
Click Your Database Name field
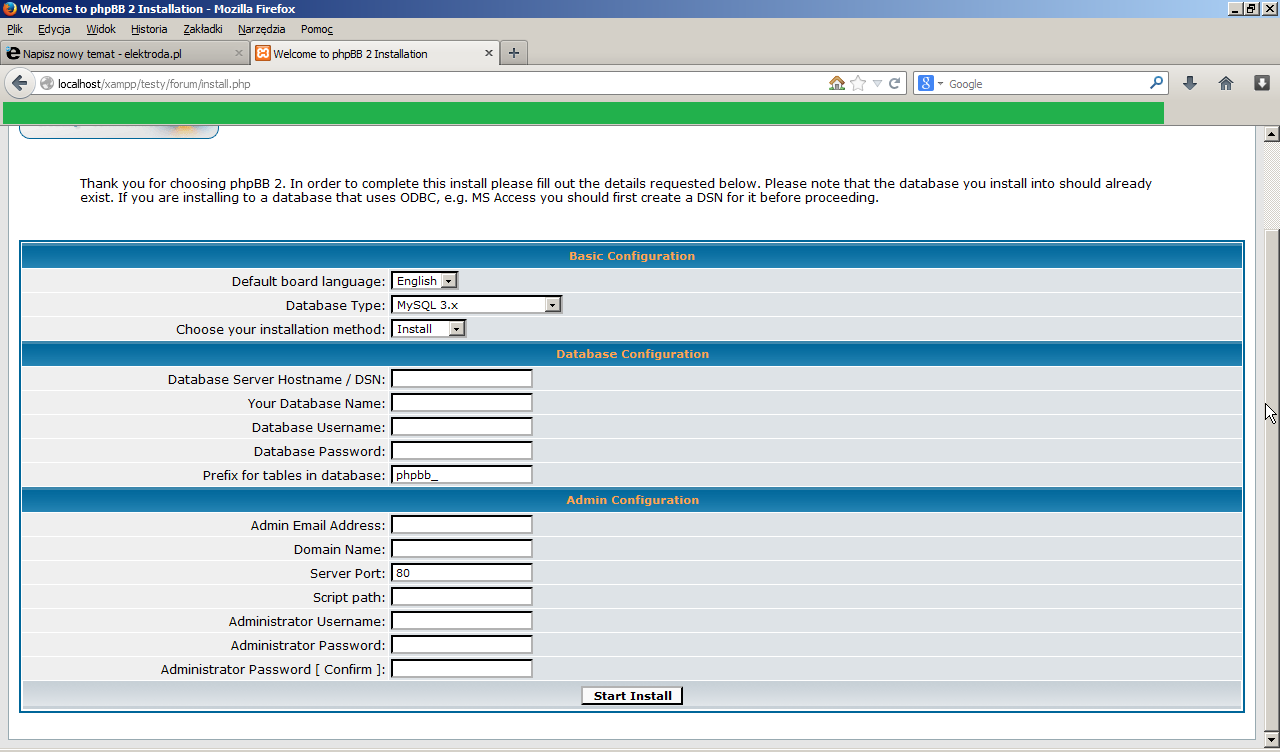pyautogui.click(x=462, y=403)
